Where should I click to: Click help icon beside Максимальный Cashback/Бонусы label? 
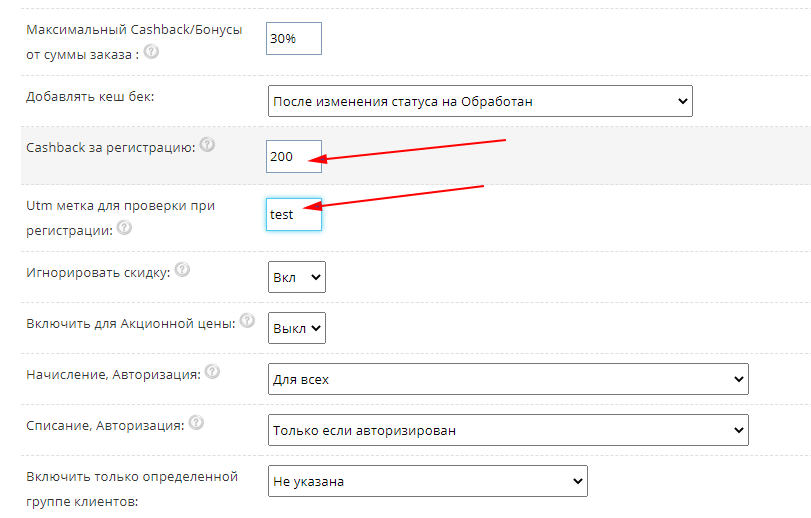click(152, 53)
